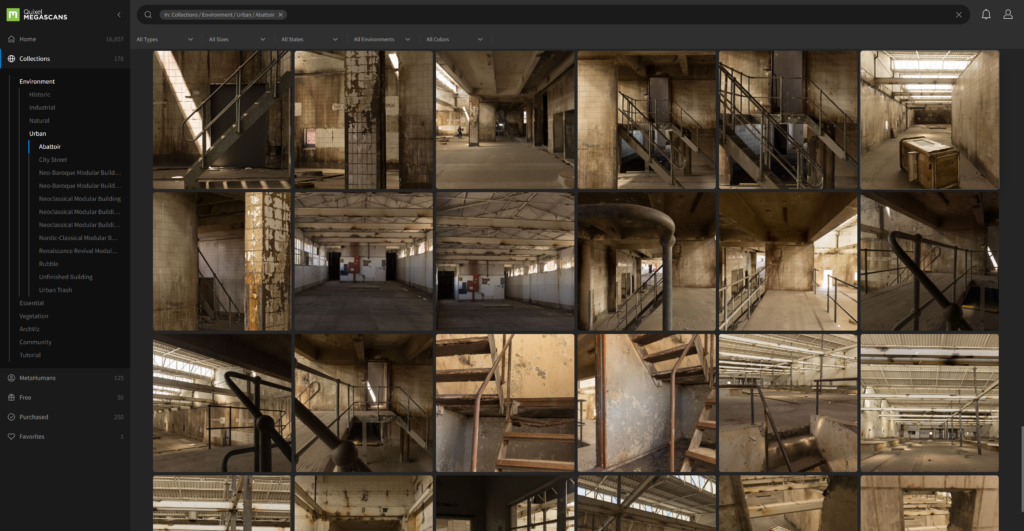
Task: Click the MetaHumans icon
Action: 11,378
